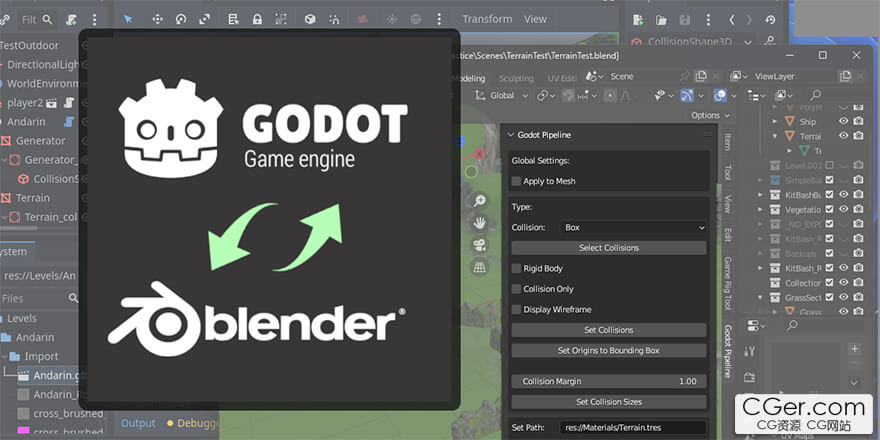Click the Set Path res://Materials field

pos(632,428)
